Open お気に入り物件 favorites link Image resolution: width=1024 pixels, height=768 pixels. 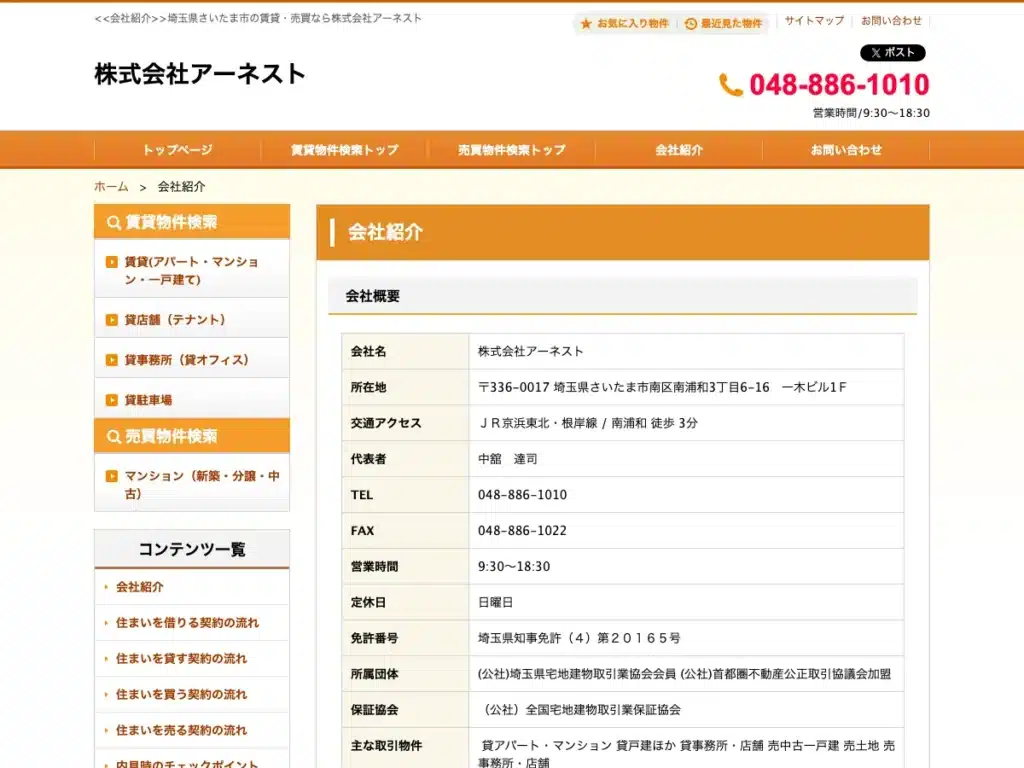point(632,24)
